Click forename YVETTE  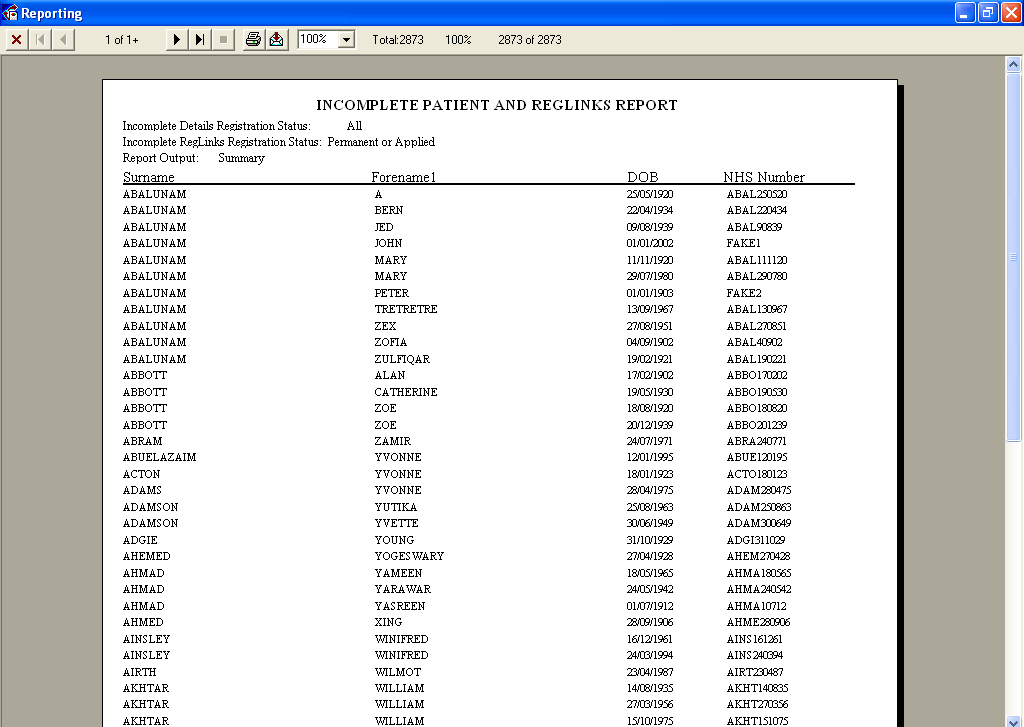396,523
